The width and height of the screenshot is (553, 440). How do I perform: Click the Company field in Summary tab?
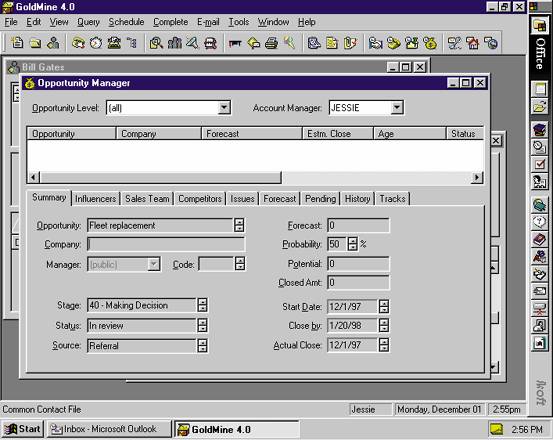point(165,244)
